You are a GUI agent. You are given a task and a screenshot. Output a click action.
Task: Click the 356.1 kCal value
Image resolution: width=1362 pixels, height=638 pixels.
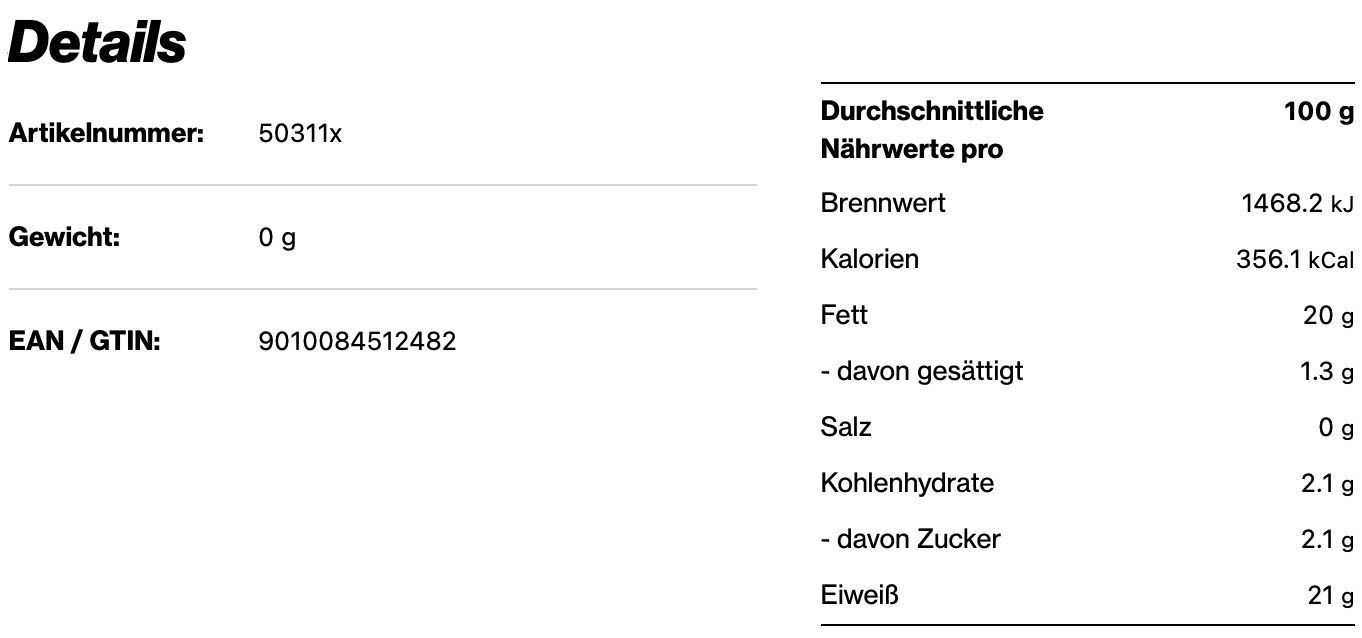[x=1294, y=261]
